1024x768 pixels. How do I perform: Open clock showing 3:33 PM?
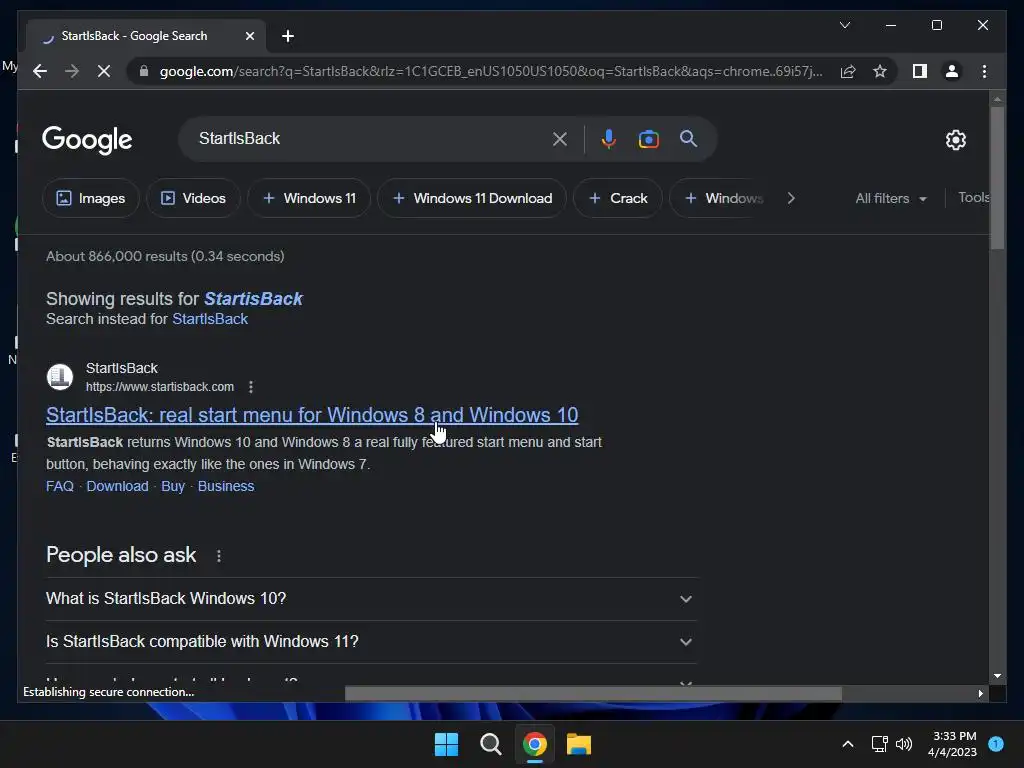coord(952,744)
